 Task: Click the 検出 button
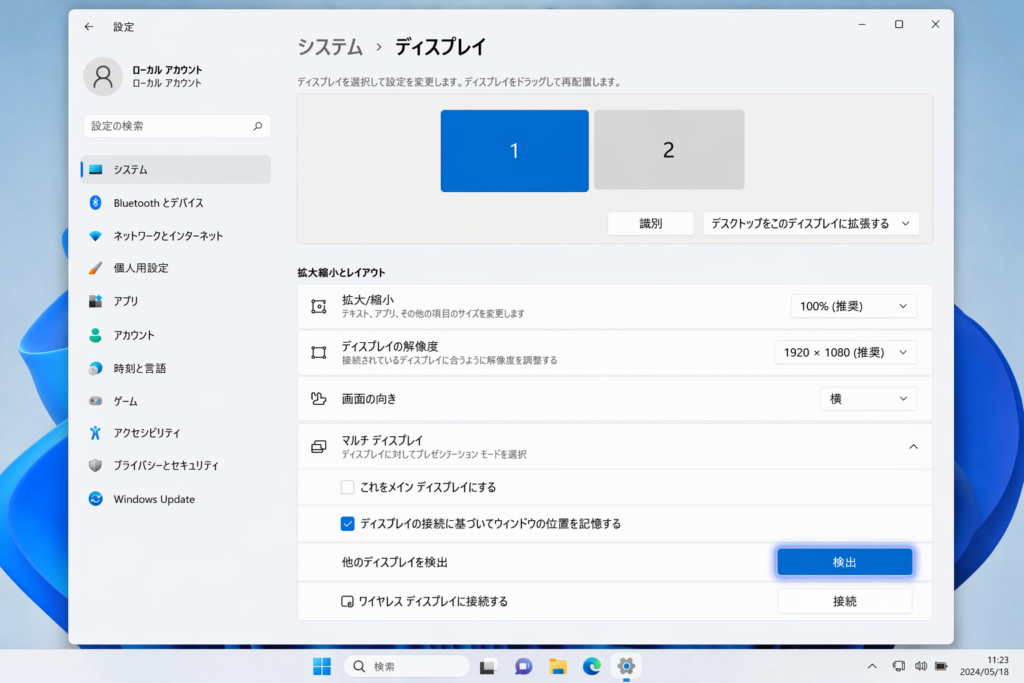pos(844,562)
